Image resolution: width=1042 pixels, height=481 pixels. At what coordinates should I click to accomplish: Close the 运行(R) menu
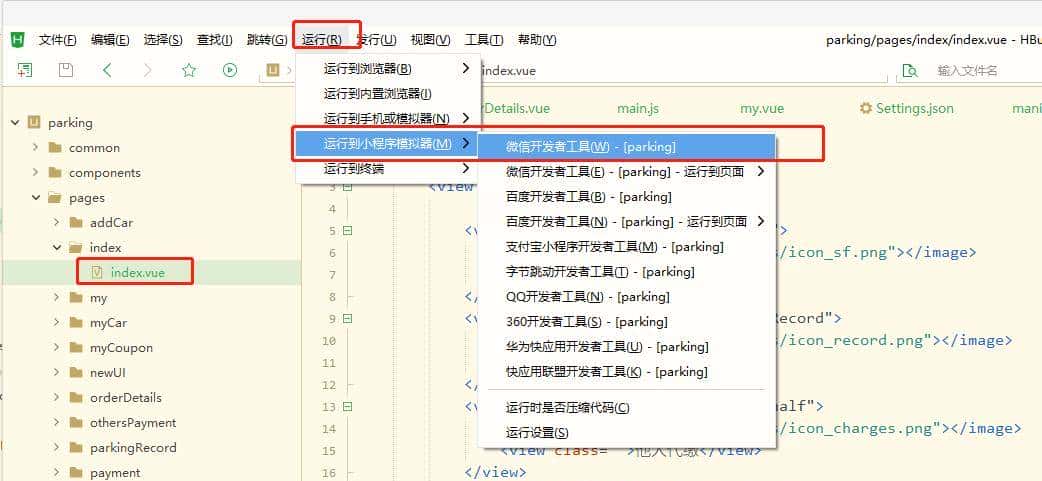coord(322,40)
